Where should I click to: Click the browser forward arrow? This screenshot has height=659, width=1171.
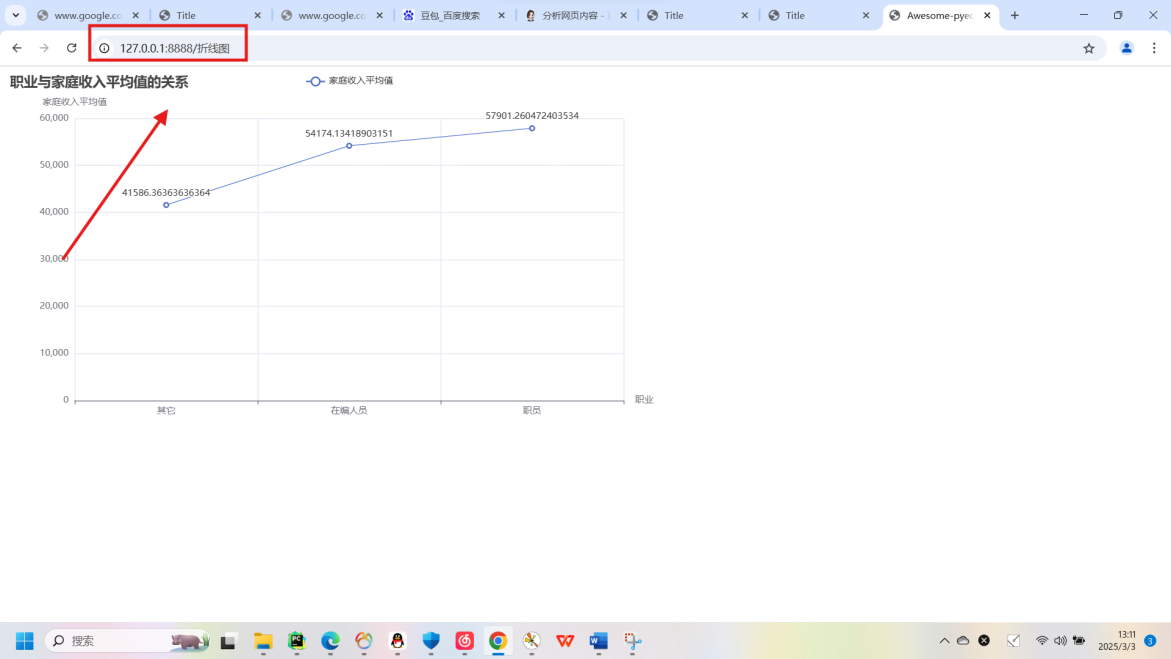pos(44,48)
